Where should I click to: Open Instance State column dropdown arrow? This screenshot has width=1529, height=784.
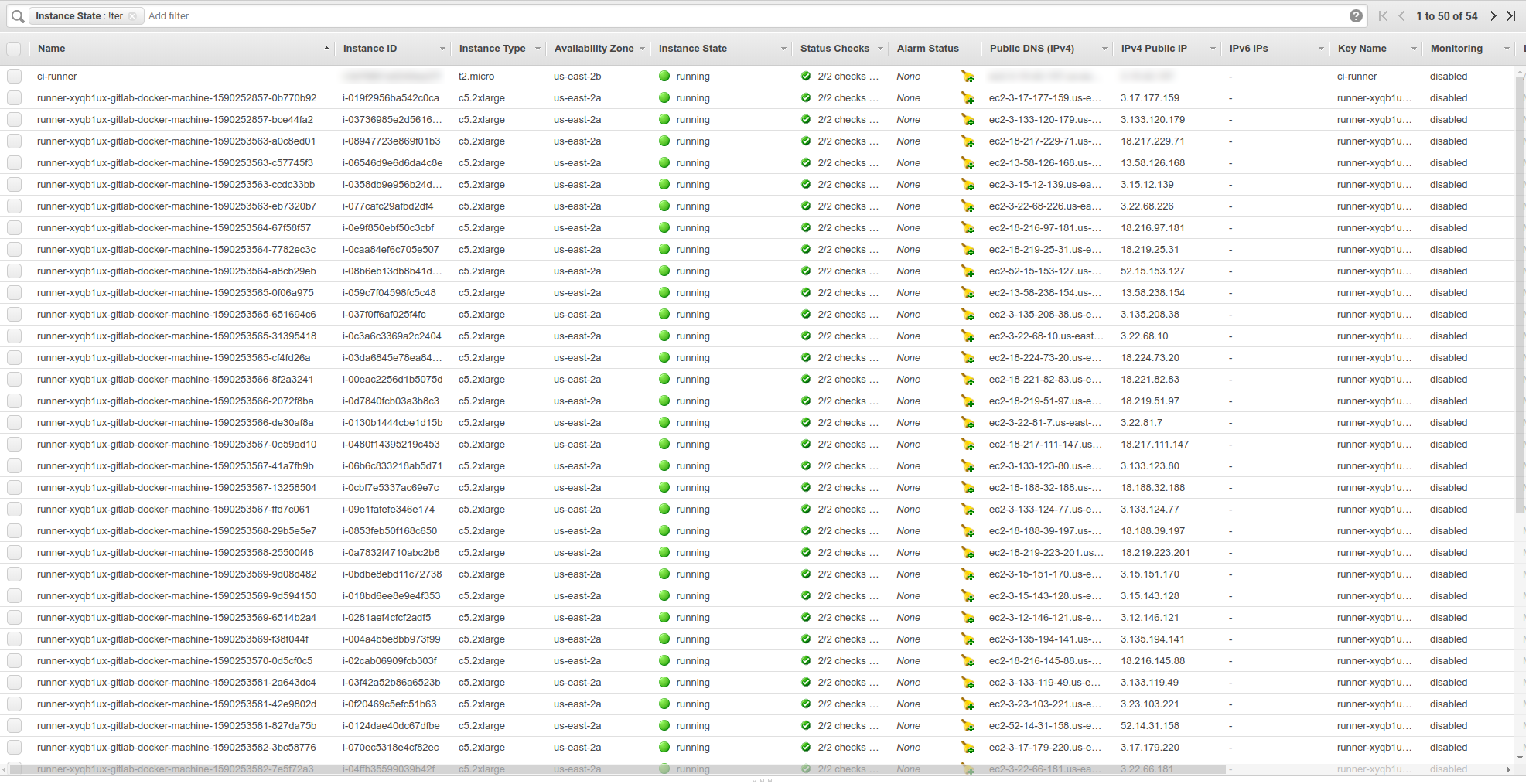[x=783, y=49]
